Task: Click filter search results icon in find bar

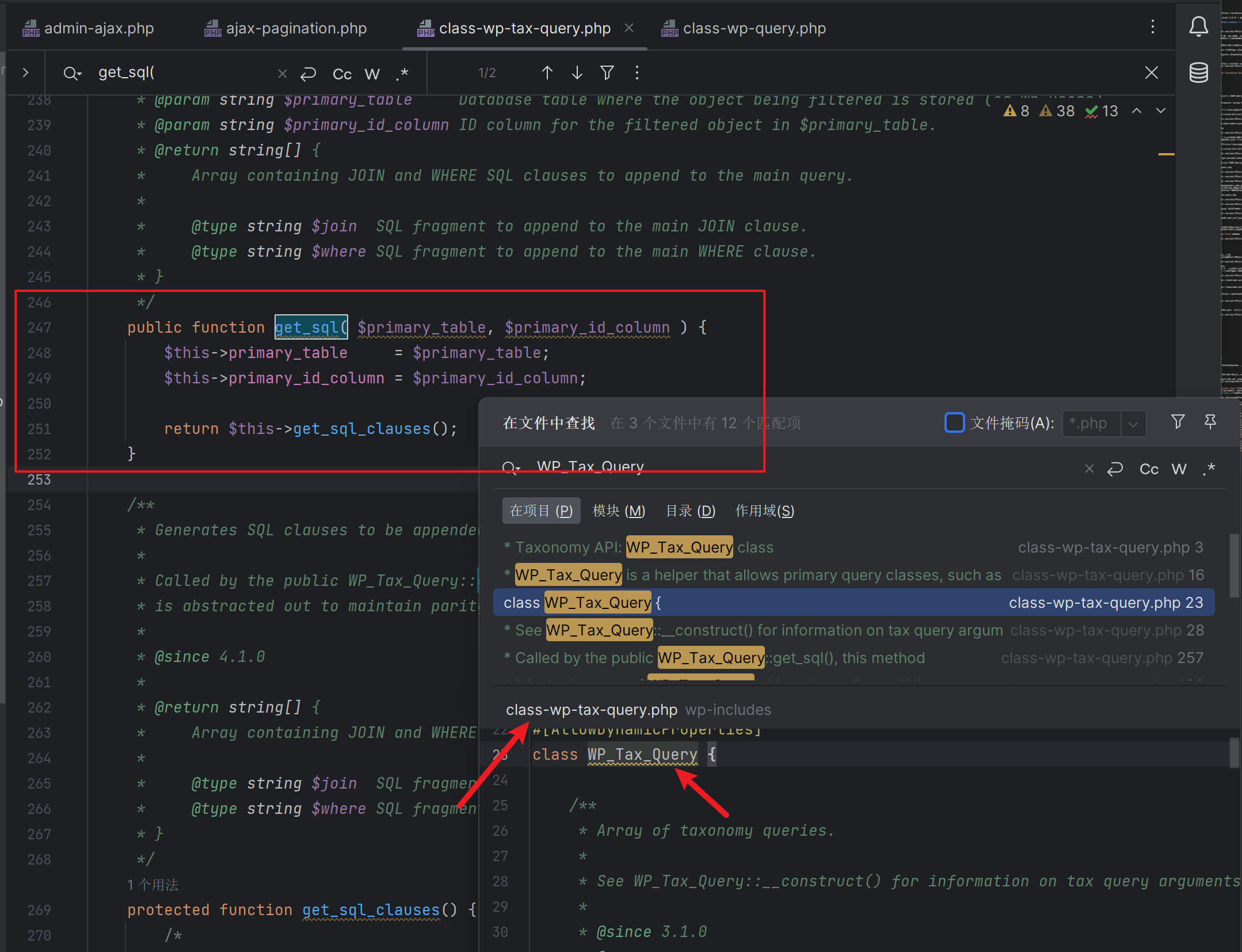Action: 607,73
